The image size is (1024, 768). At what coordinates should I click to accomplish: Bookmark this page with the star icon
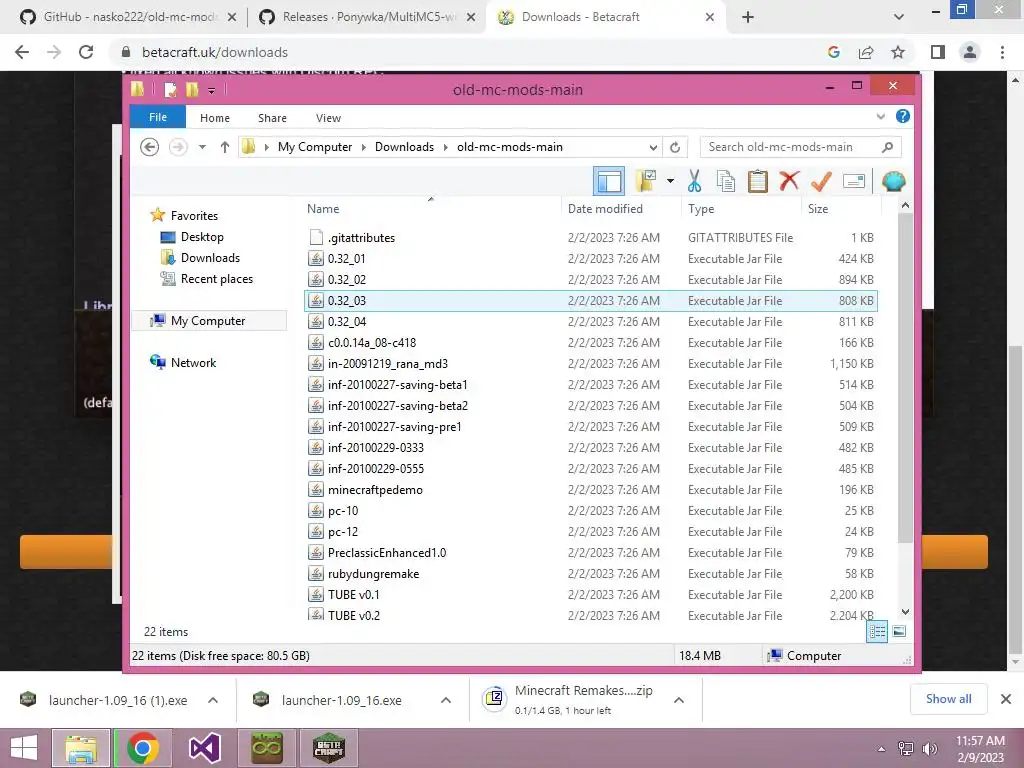point(898,52)
